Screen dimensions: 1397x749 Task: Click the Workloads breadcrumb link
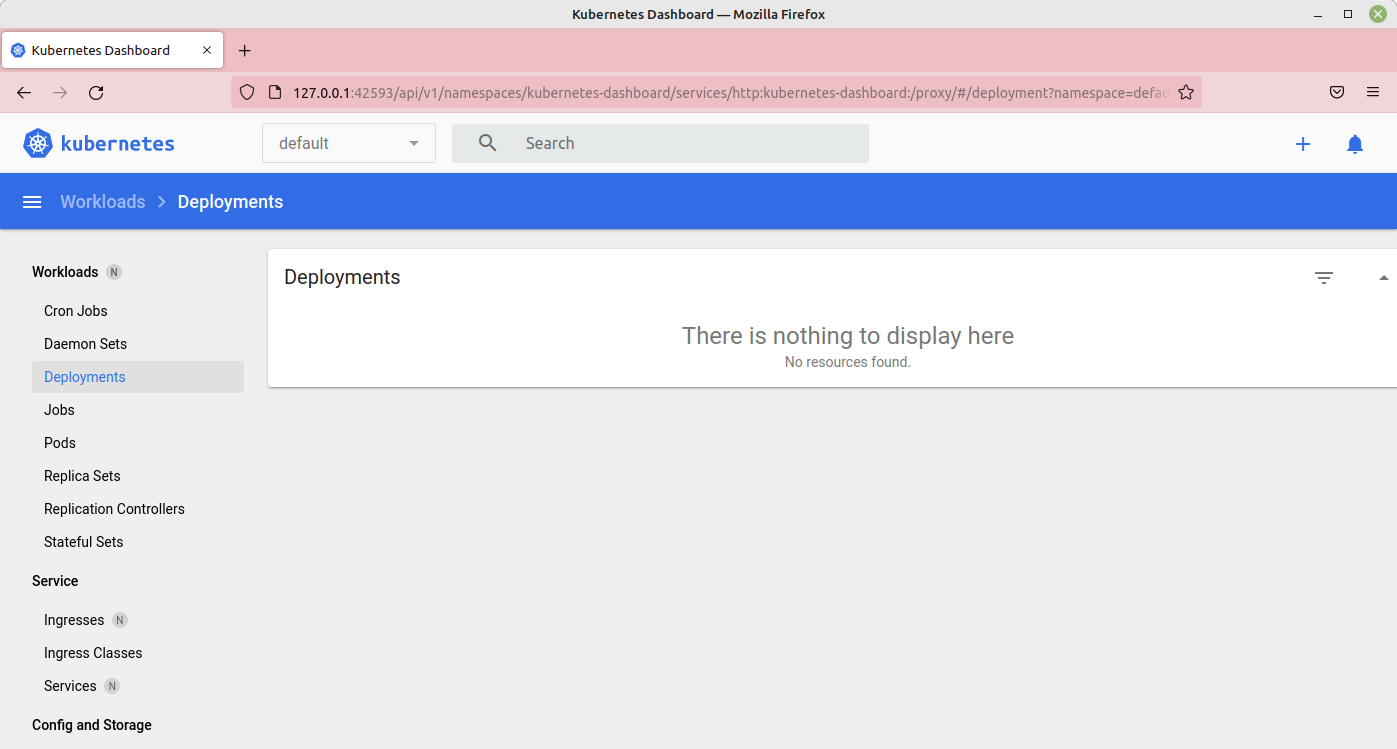[x=102, y=202]
